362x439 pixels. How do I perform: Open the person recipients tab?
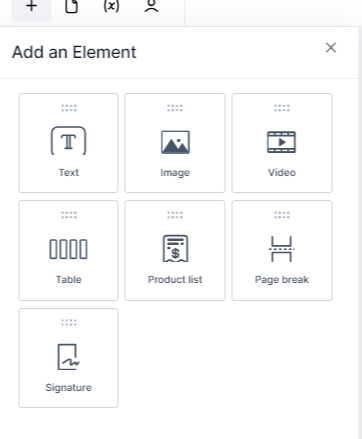[x=151, y=7]
